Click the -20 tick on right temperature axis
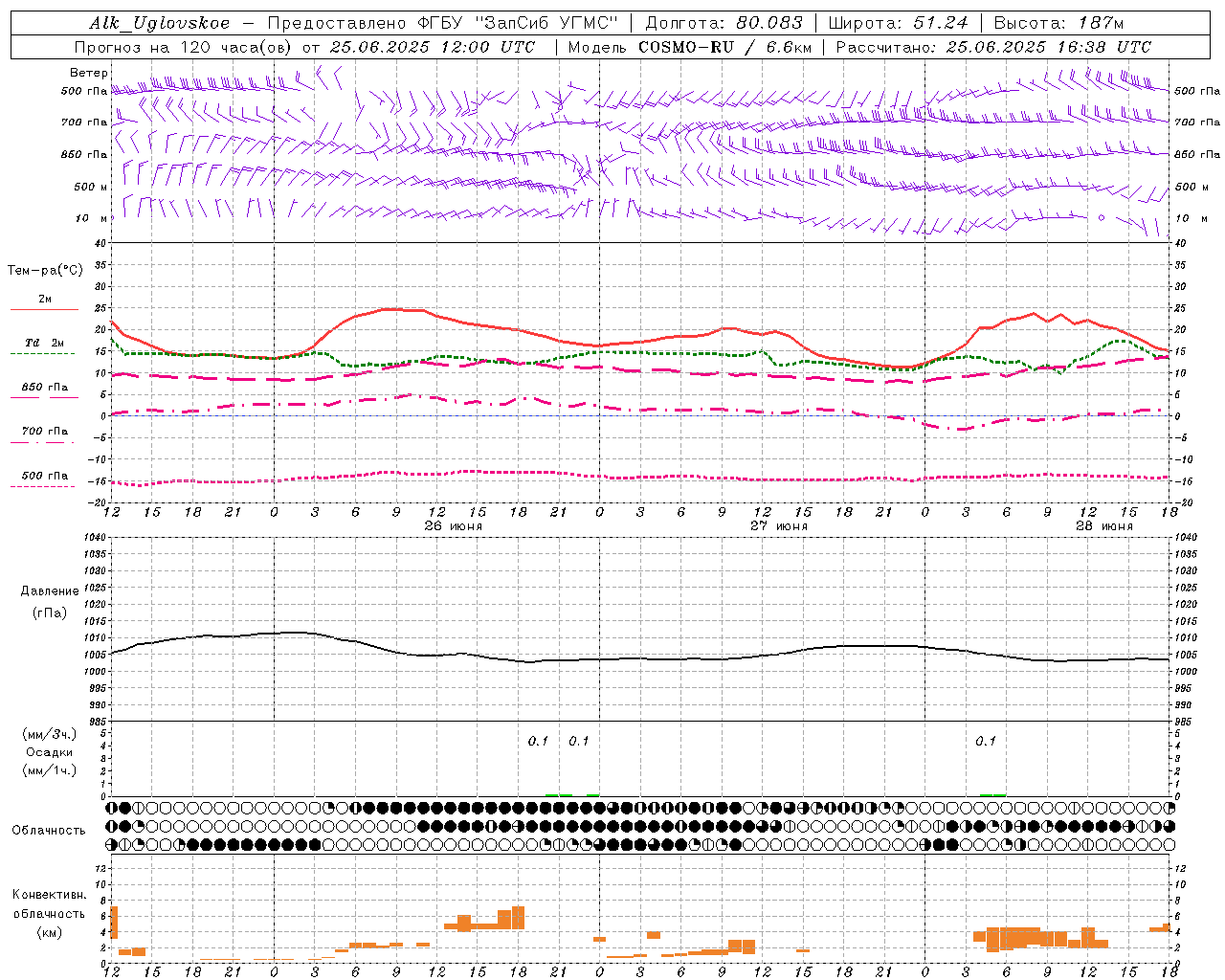Image resolution: width=1225 pixels, height=980 pixels. pos(1183,502)
